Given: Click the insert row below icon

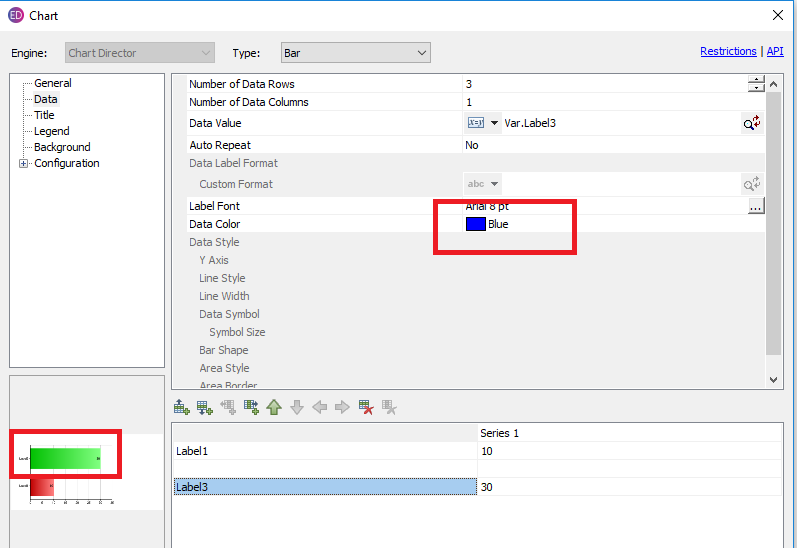Looking at the screenshot, I should click(205, 407).
